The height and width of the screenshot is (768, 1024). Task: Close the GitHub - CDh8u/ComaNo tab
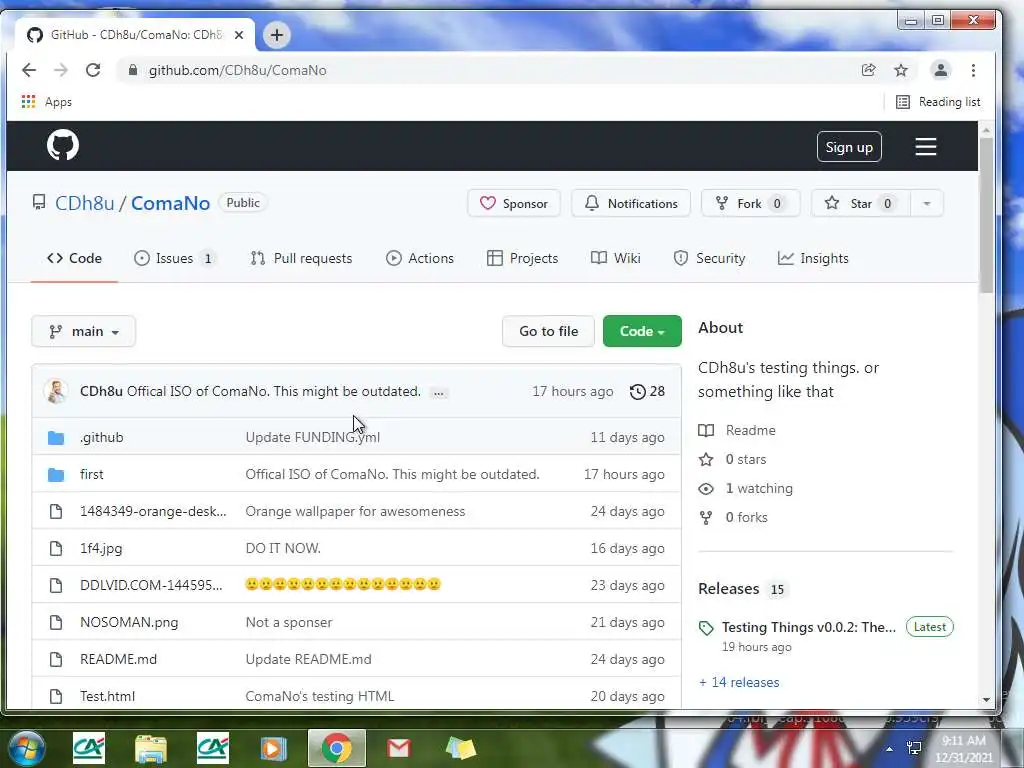pos(239,35)
